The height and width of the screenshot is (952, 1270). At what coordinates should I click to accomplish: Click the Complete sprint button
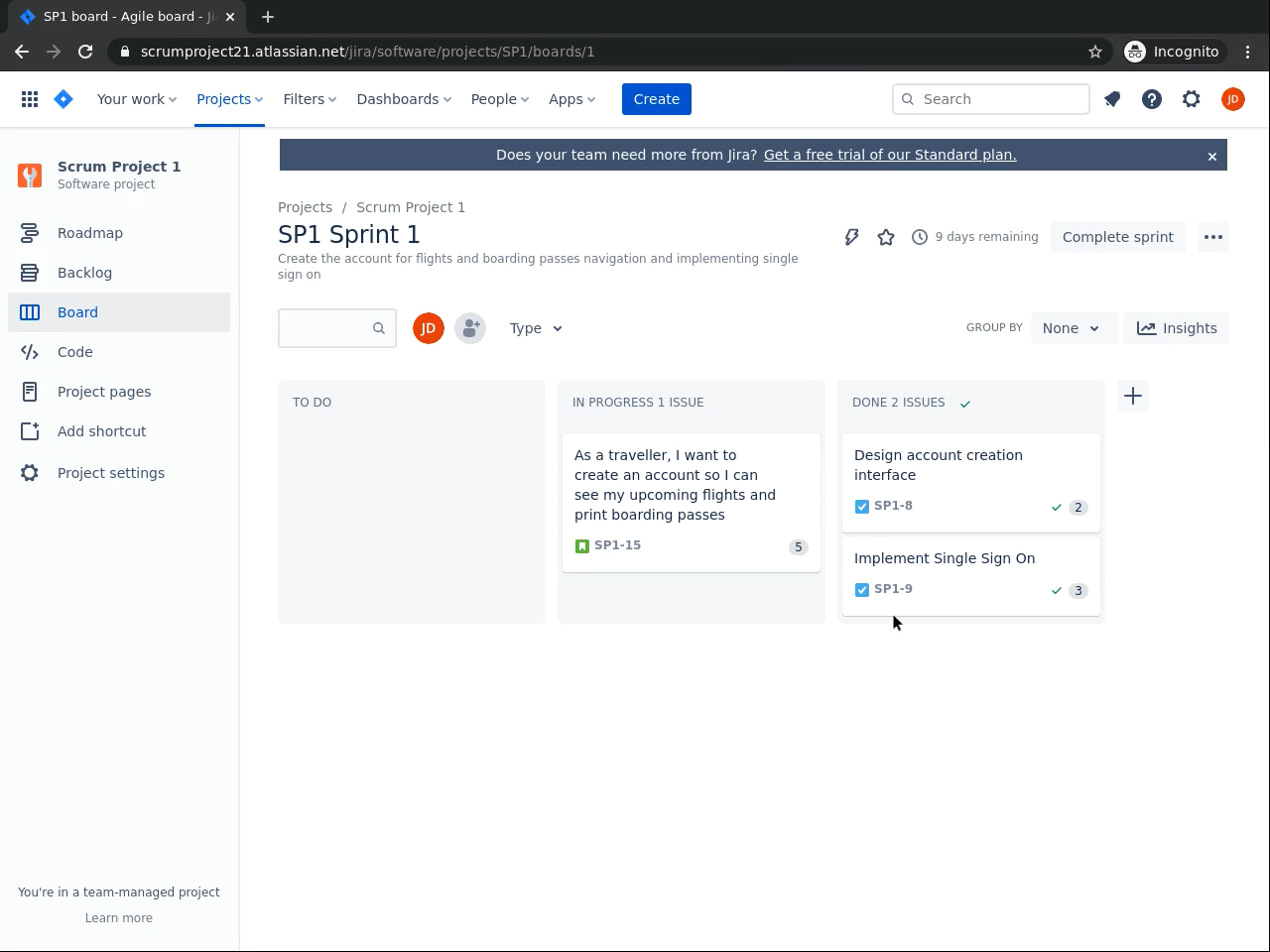(x=1117, y=237)
